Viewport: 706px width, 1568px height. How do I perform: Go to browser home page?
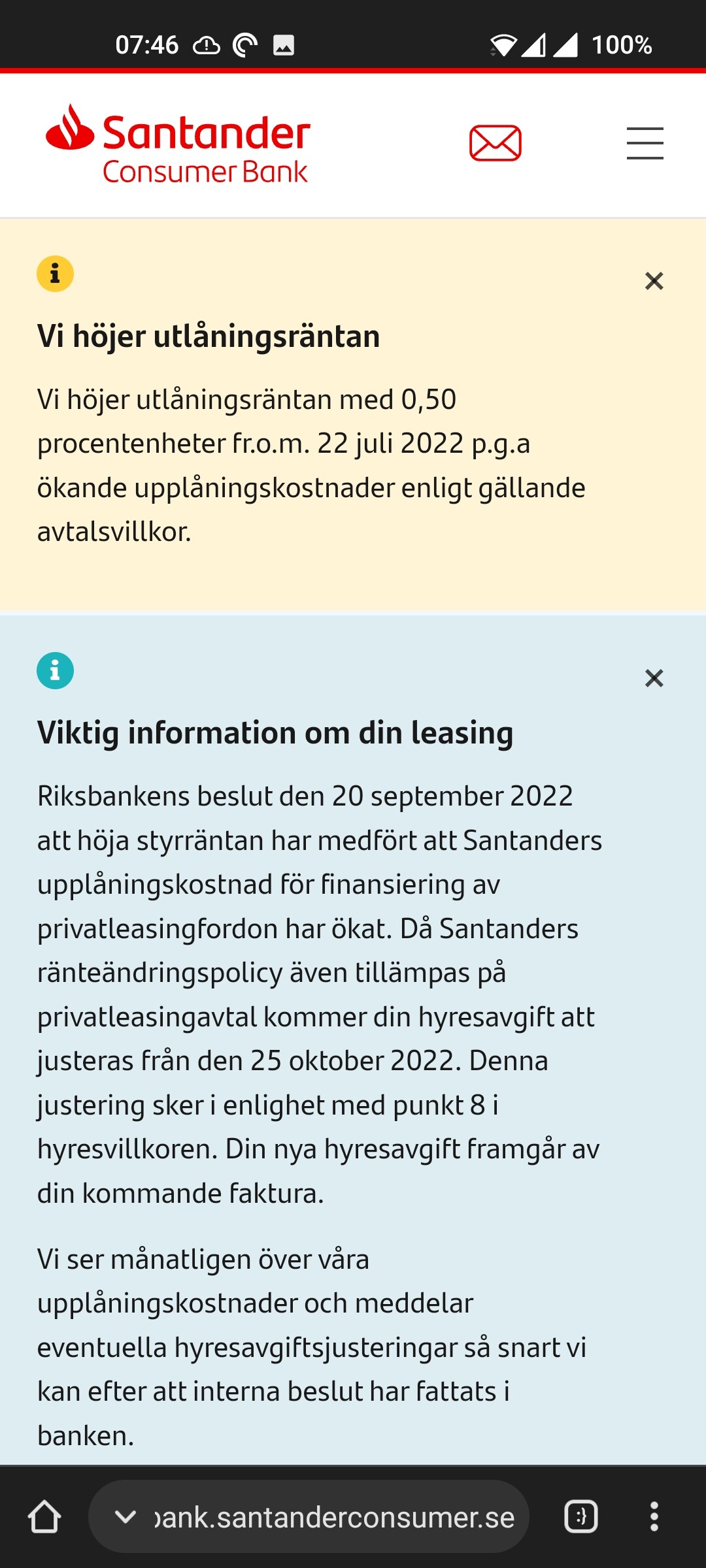44,1516
